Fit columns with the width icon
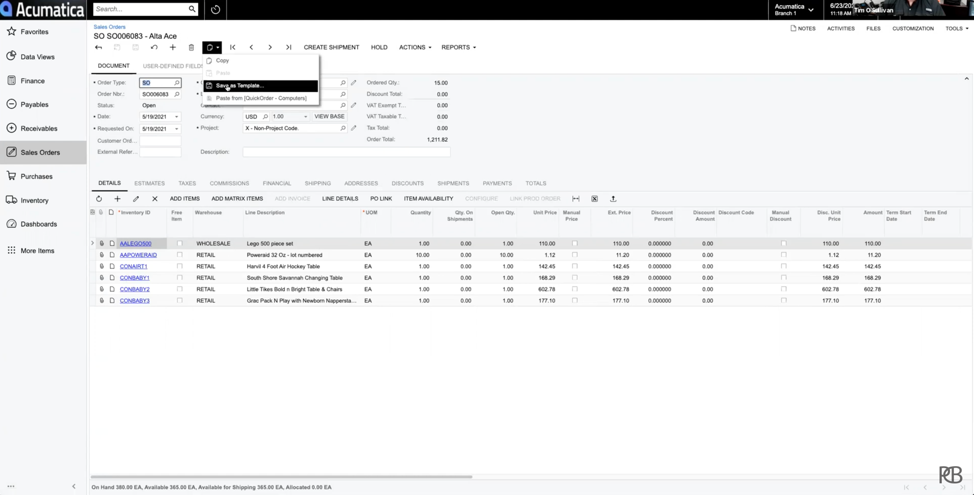 coord(576,199)
